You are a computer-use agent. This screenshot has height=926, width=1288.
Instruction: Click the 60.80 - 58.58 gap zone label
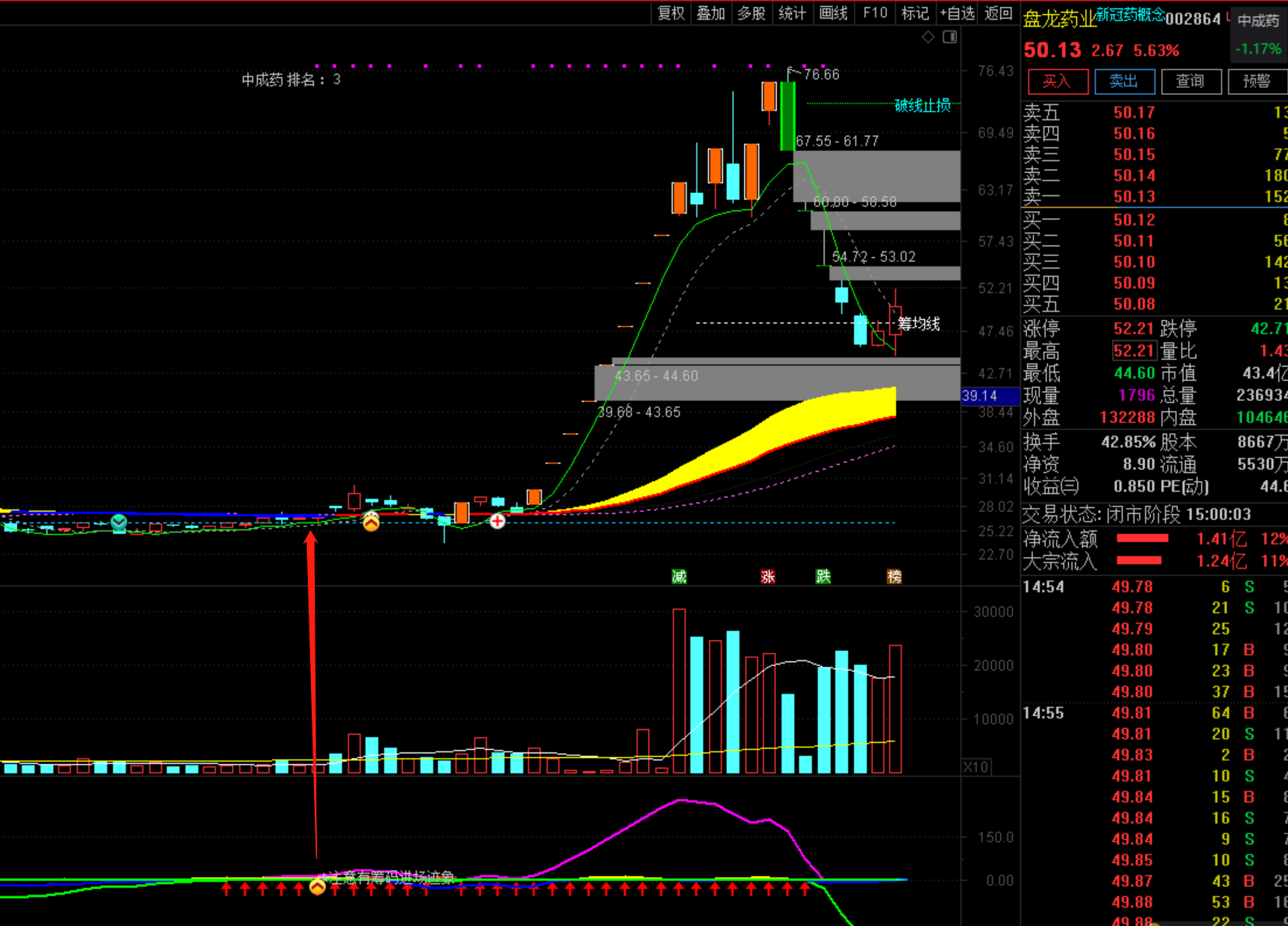point(855,202)
